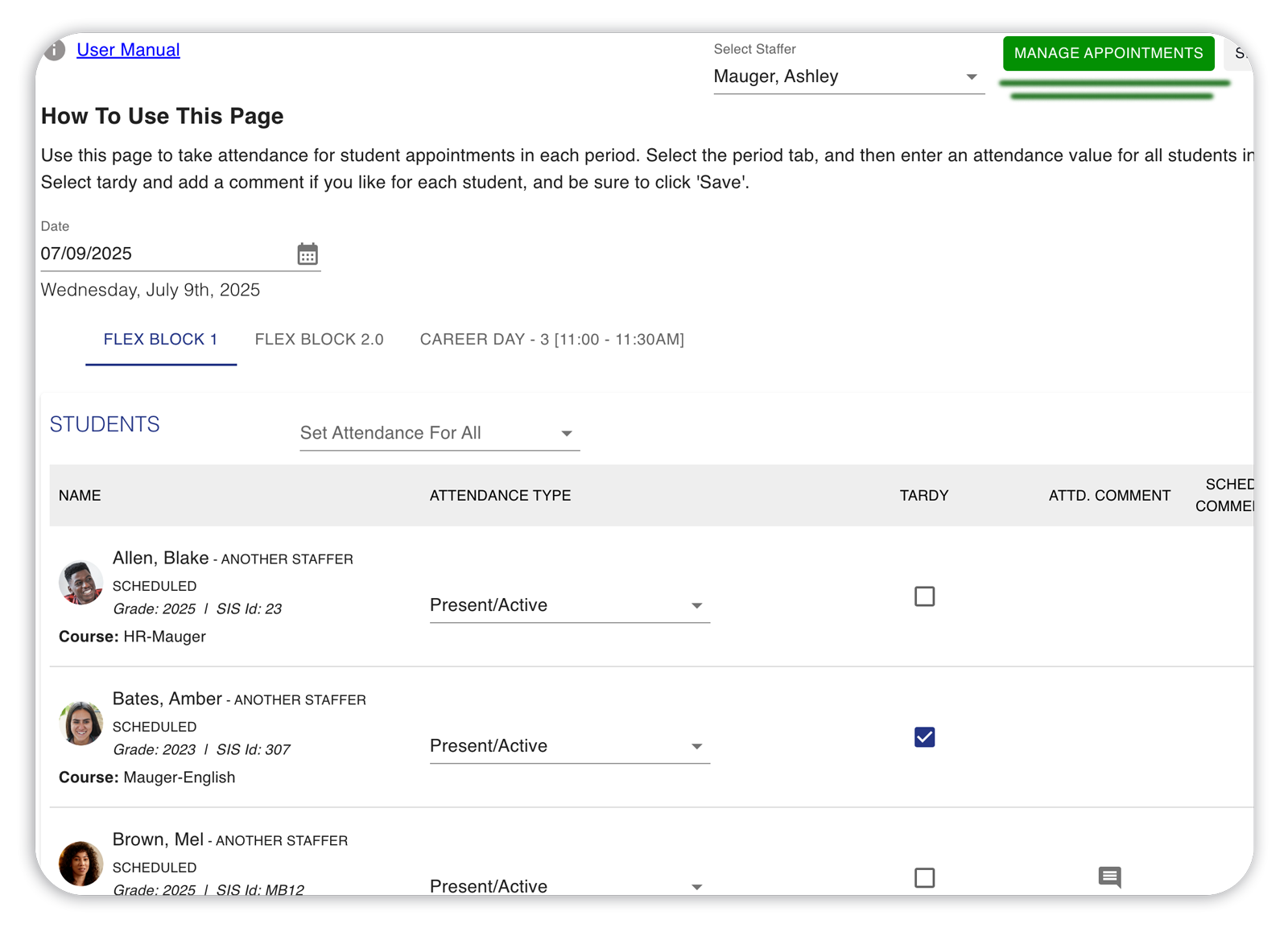This screenshot has width=1288, height=932.
Task: Click Allen, Blake's profile photo
Action: pyautogui.click(x=80, y=583)
